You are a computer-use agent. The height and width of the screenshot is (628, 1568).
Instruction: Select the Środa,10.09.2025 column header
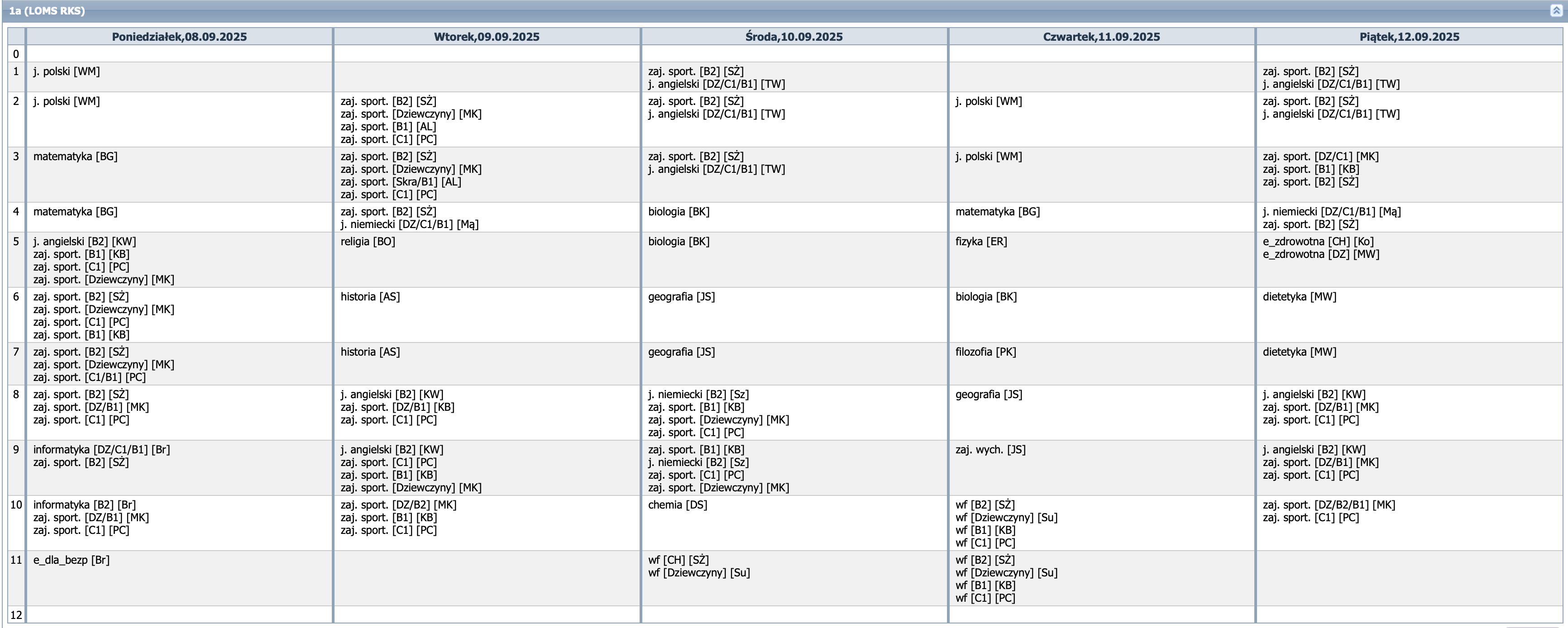click(x=794, y=37)
